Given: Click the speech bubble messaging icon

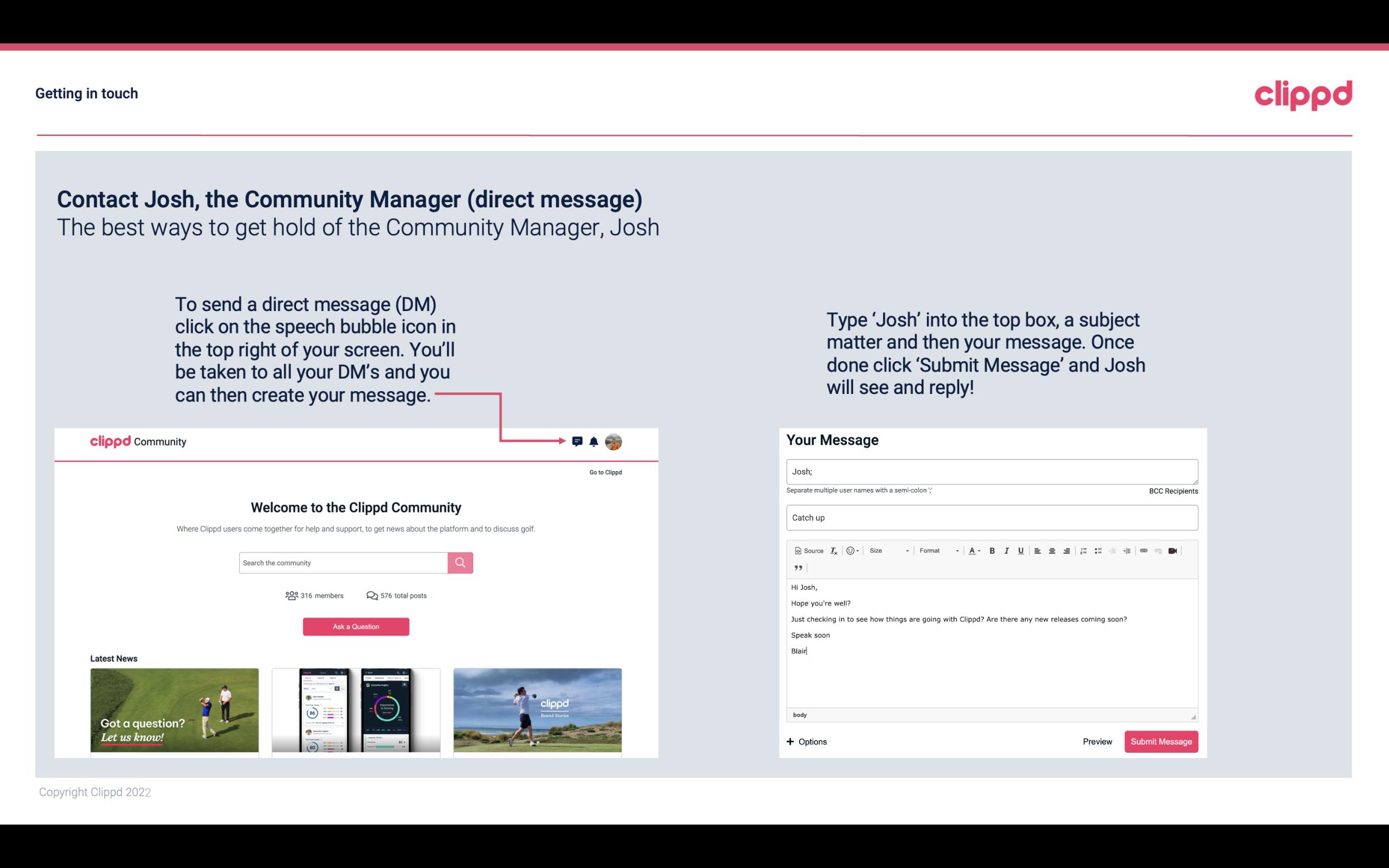Looking at the screenshot, I should (578, 440).
